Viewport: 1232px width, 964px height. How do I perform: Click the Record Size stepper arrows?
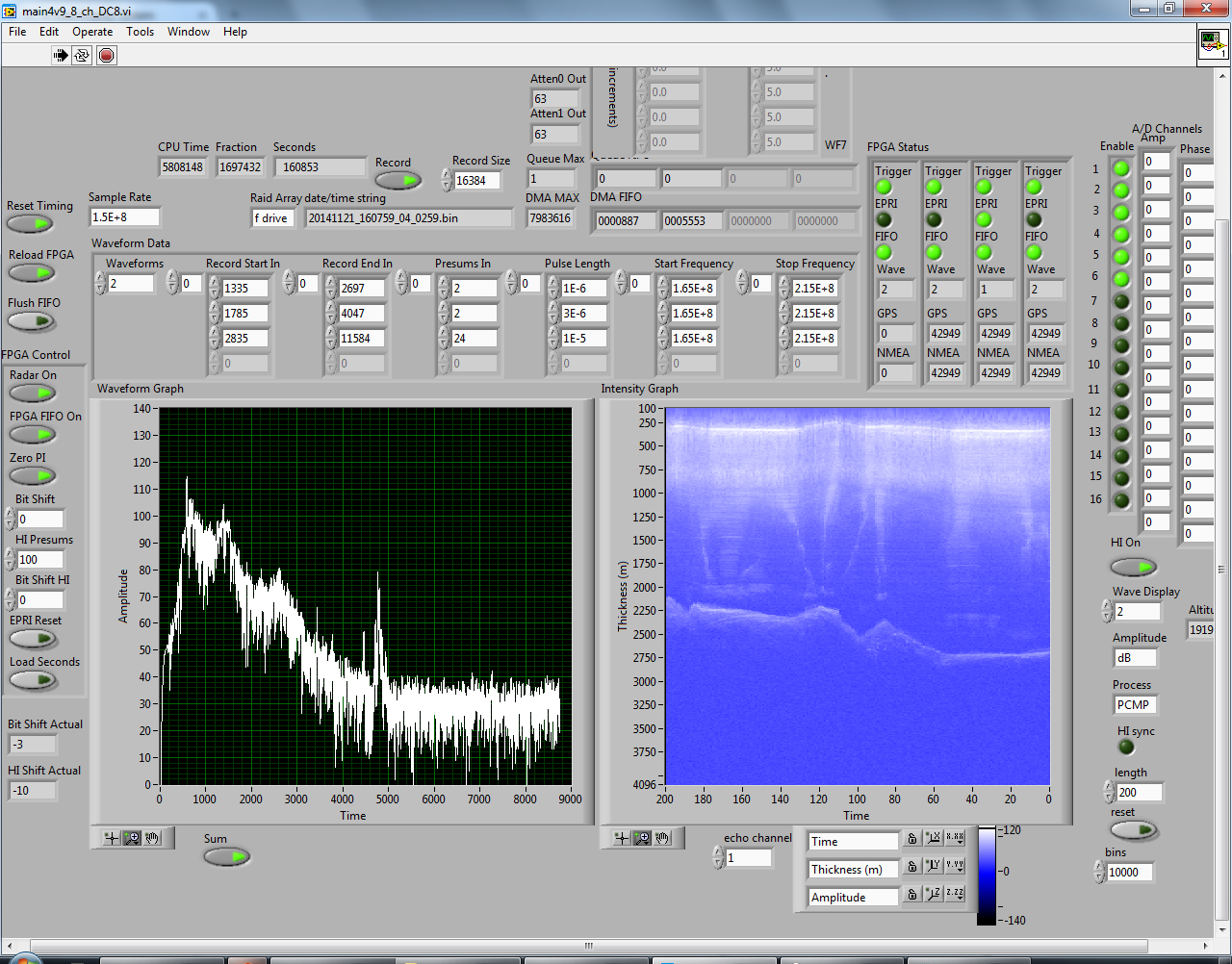coord(447,180)
